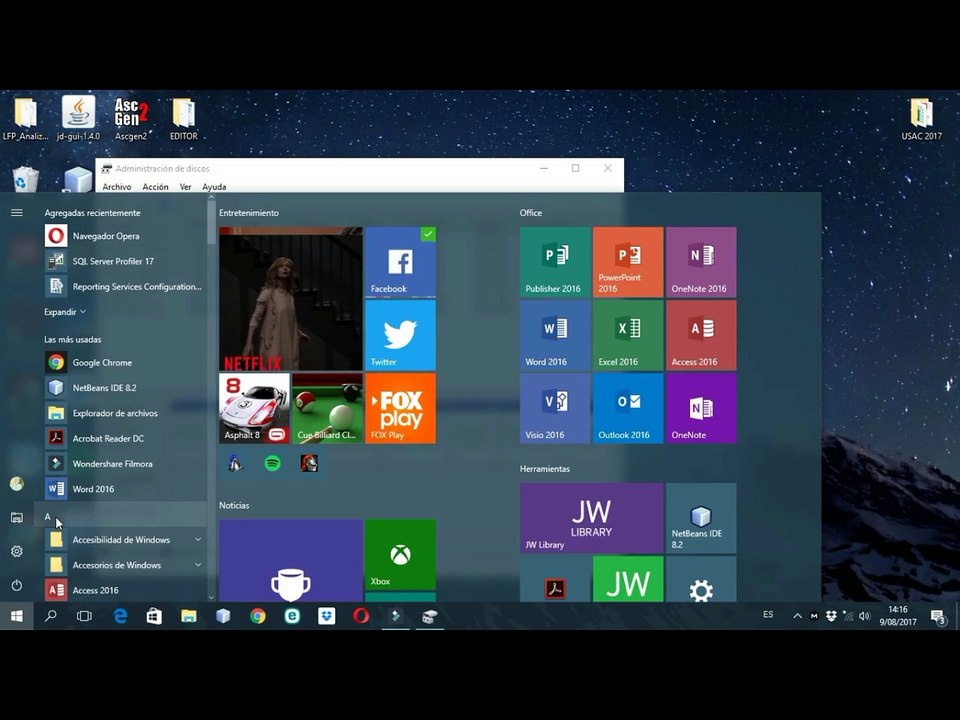Screen dimensions: 960x720
Task: Show hidden system tray icons
Action: pos(797,616)
